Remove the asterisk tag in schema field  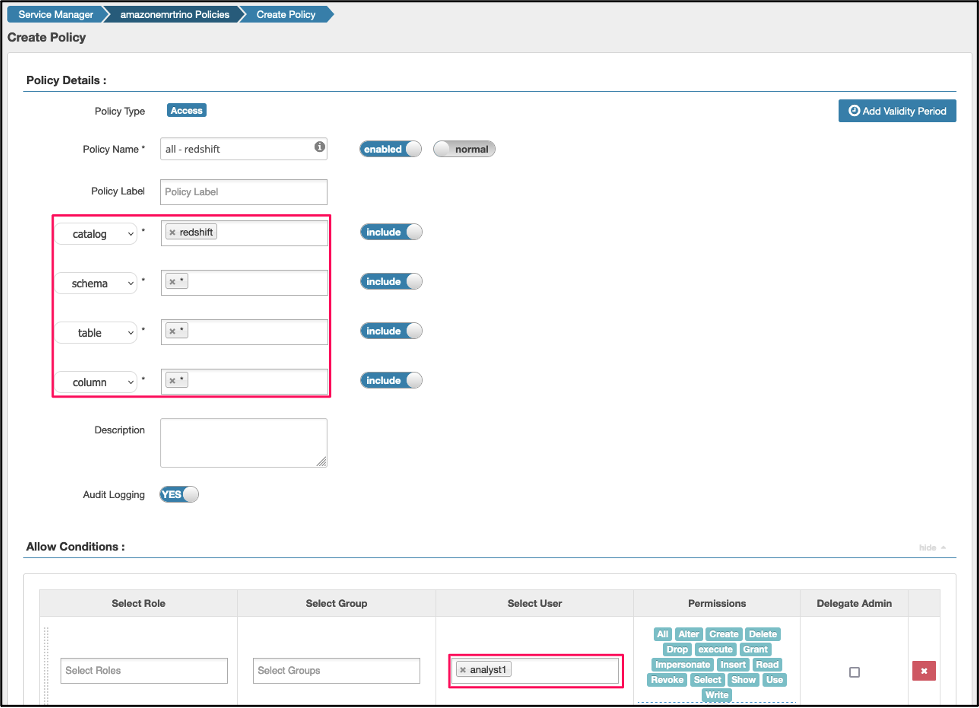pyautogui.click(x=172, y=282)
